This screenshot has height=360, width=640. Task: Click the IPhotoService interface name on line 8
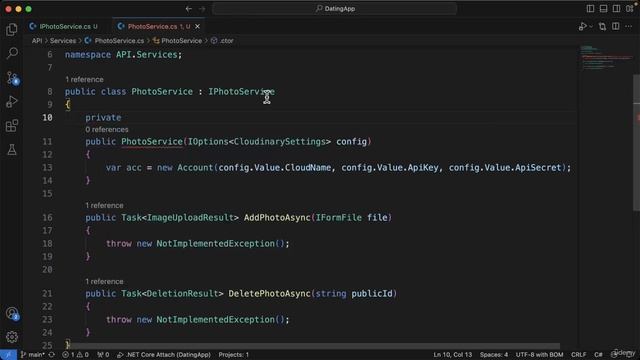click(x=241, y=91)
